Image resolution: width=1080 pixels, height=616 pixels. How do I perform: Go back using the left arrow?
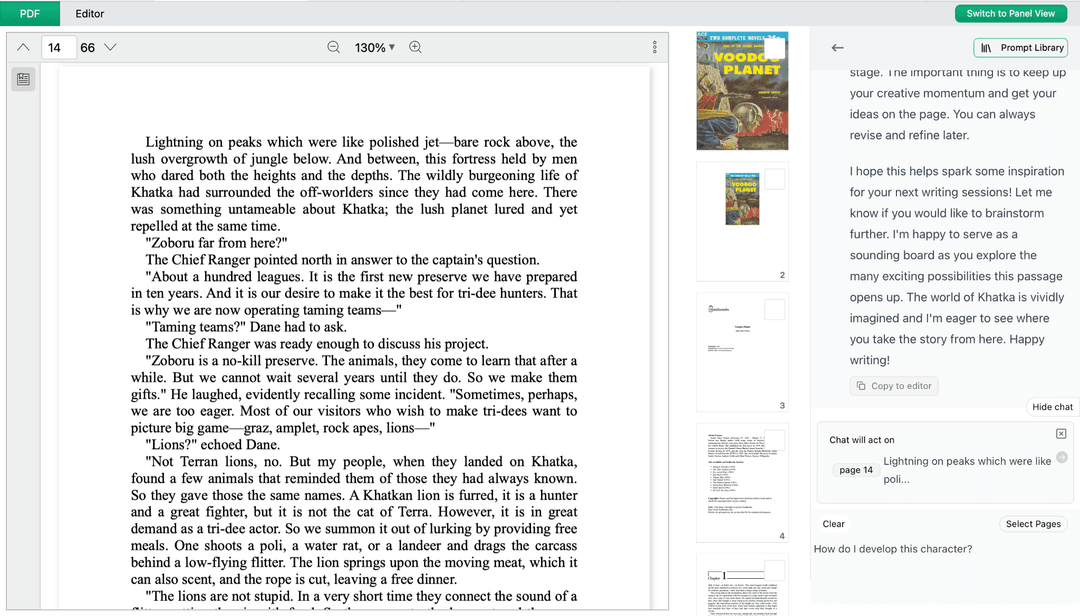point(838,48)
